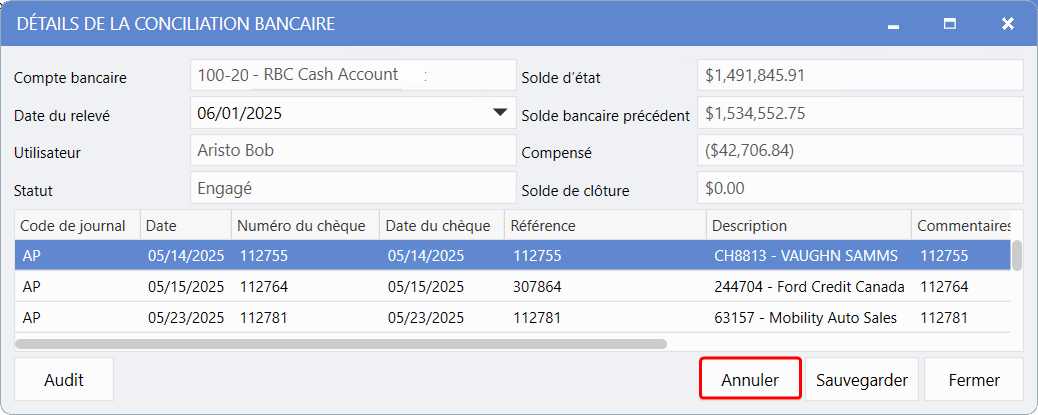
Task: Open the Audit view
Action: point(64,380)
